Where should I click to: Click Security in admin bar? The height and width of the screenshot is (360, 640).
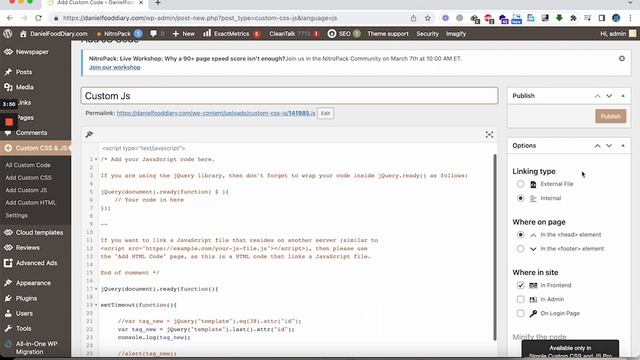[x=427, y=34]
